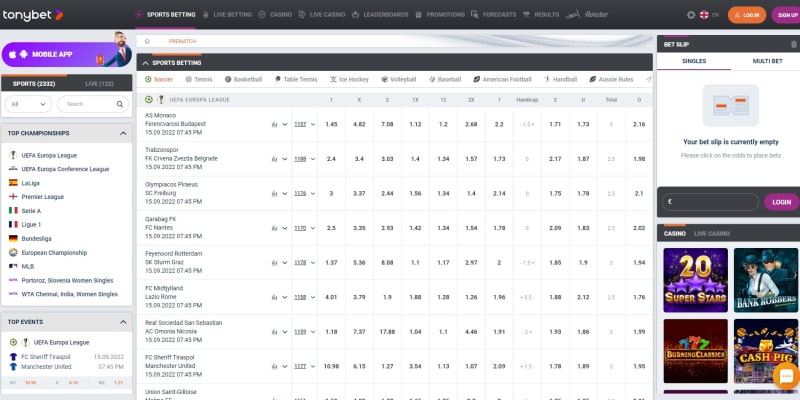The width and height of the screenshot is (800, 400).
Task: Open the site settings gear icon
Action: tap(691, 15)
